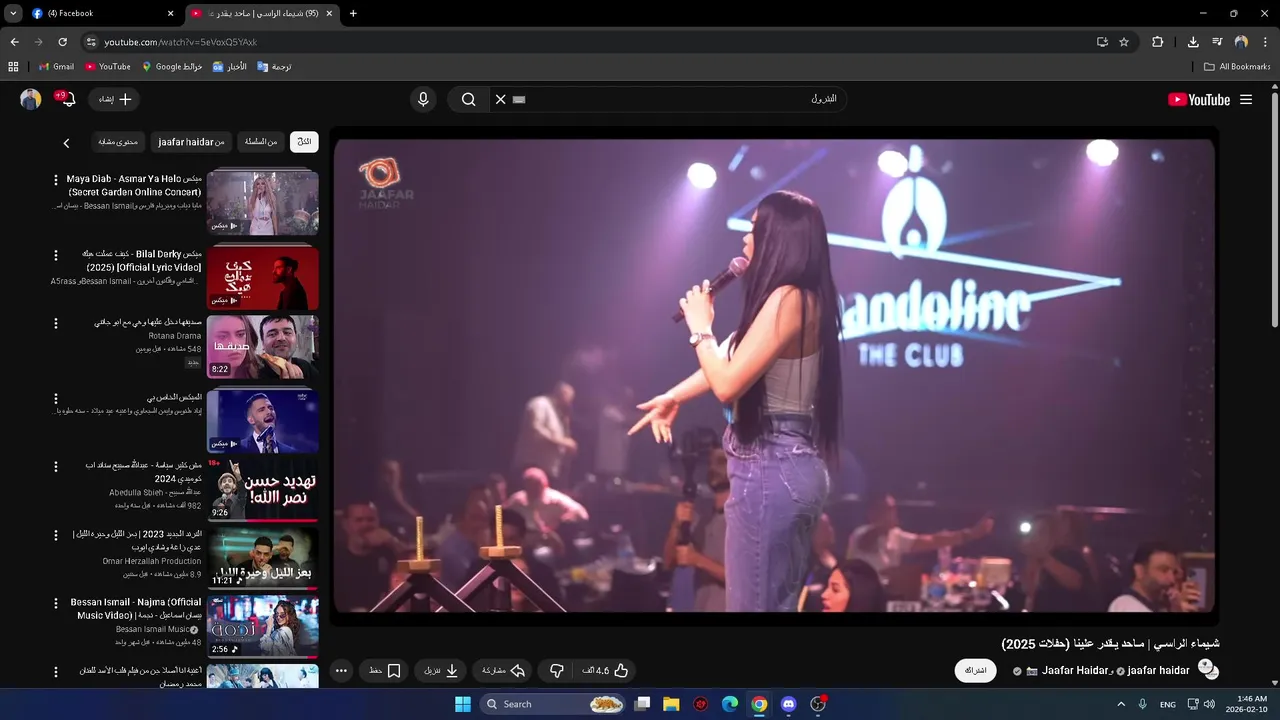
Task: Click Rotana Drama channel name
Action: [x=175, y=336]
